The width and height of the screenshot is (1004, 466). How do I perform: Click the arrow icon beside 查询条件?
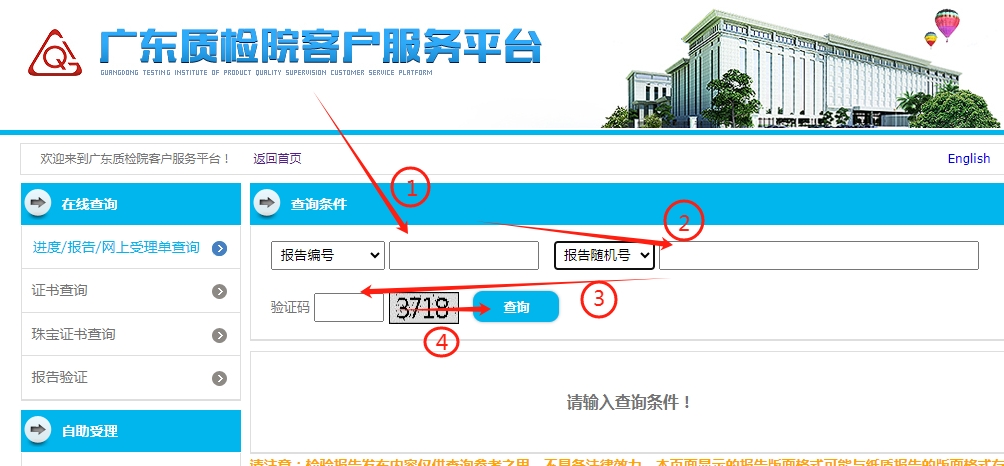(x=267, y=204)
